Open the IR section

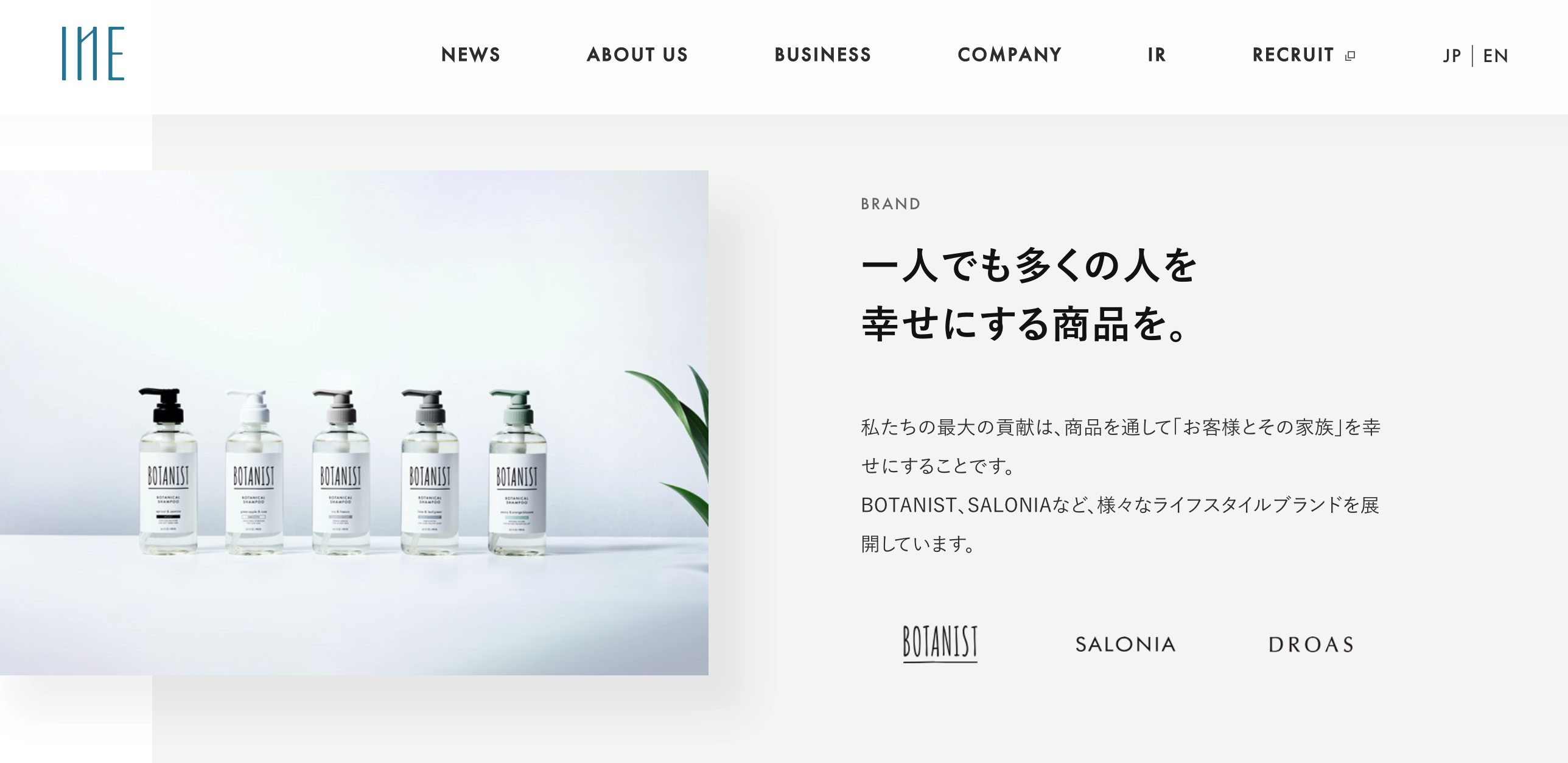pos(1157,55)
